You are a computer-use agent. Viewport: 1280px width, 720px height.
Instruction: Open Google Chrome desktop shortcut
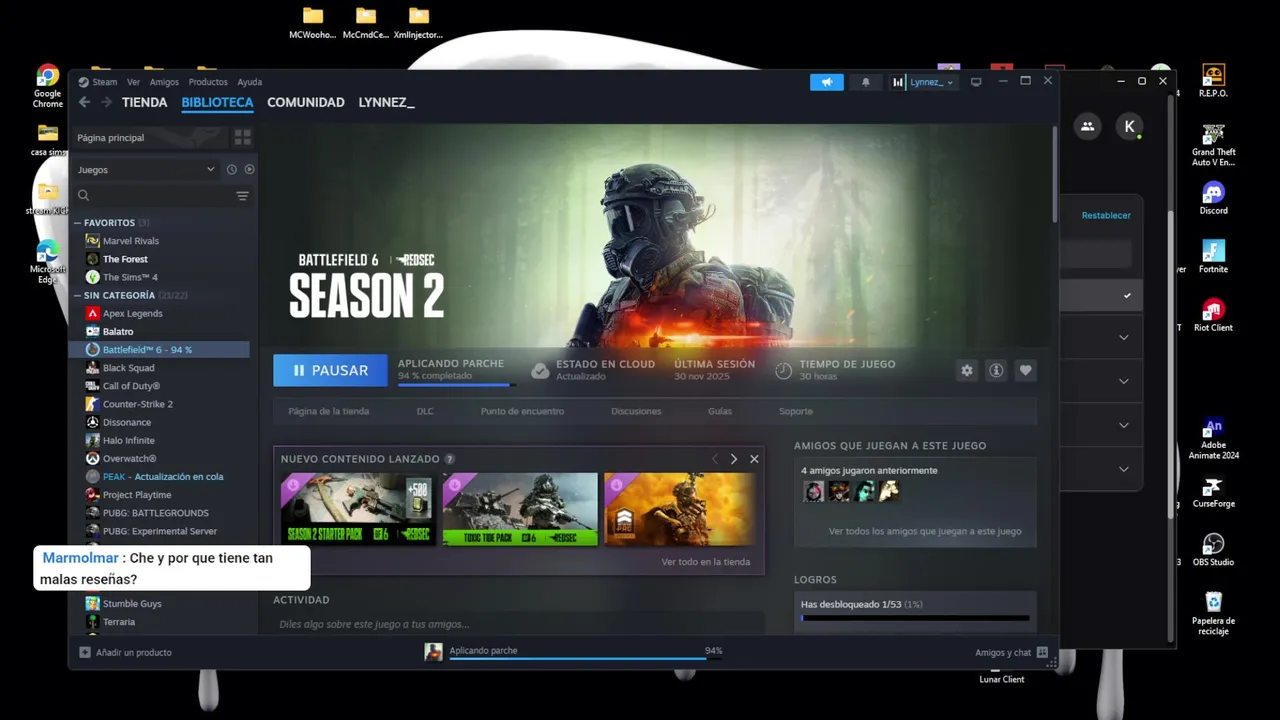47,86
